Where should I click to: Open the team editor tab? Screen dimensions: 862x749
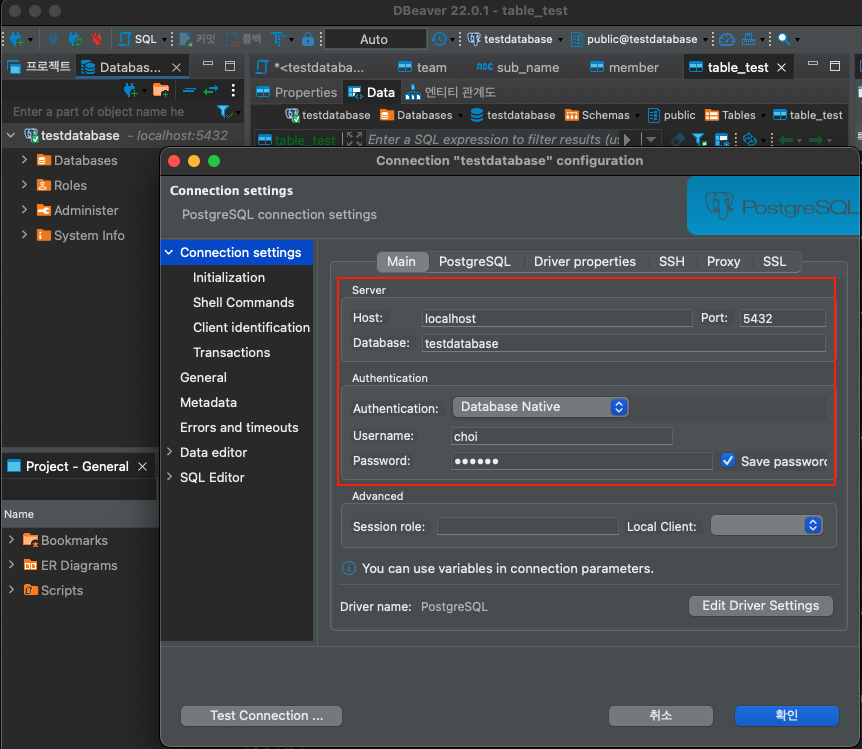coord(422,67)
